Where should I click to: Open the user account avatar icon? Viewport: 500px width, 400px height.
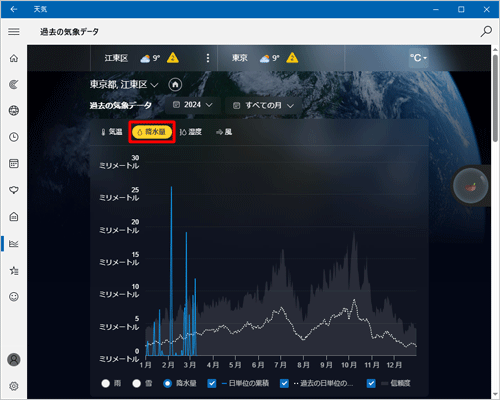[14, 360]
